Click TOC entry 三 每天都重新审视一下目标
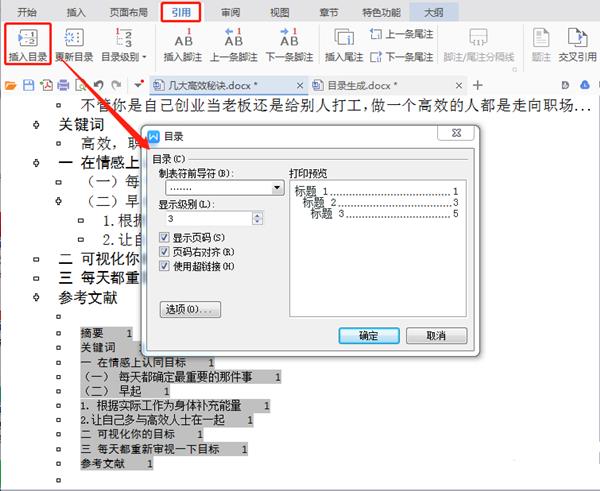 coord(164,449)
